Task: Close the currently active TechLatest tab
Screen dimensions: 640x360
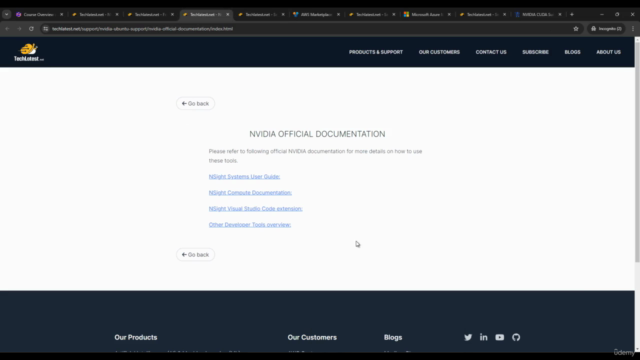Action: click(228, 14)
